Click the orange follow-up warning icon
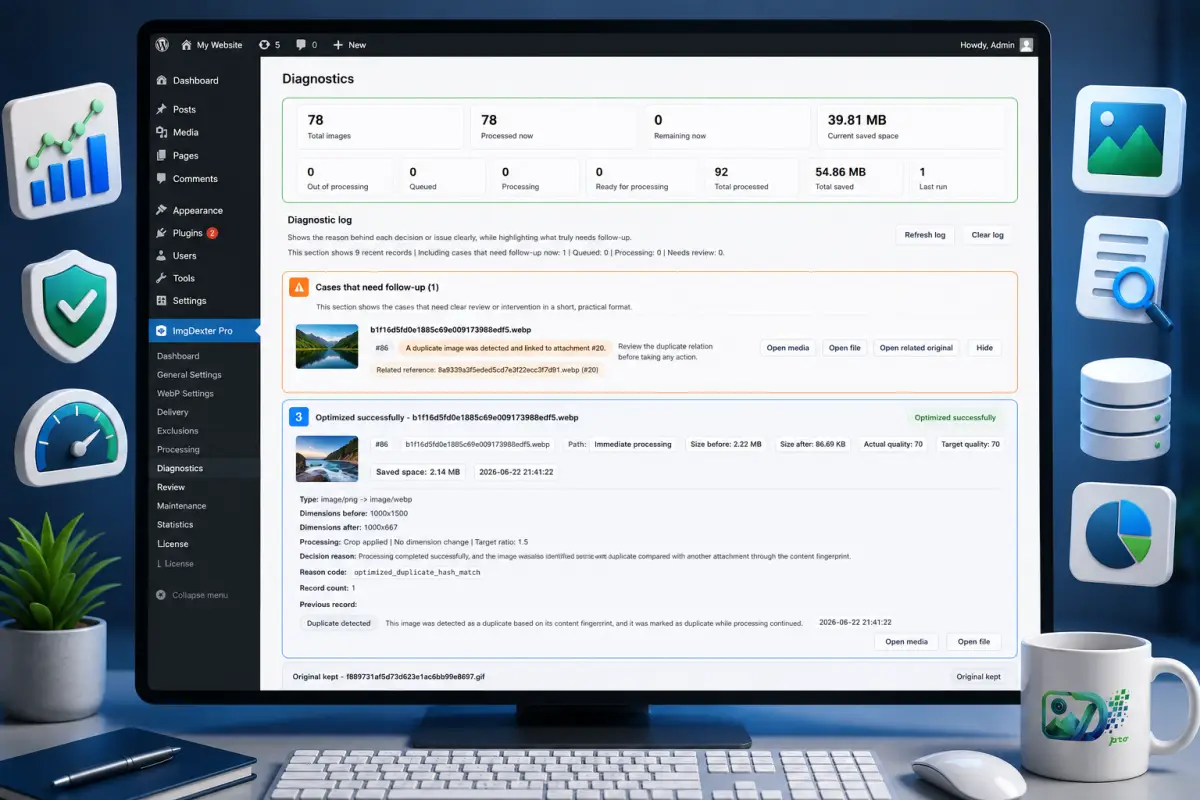 click(299, 287)
